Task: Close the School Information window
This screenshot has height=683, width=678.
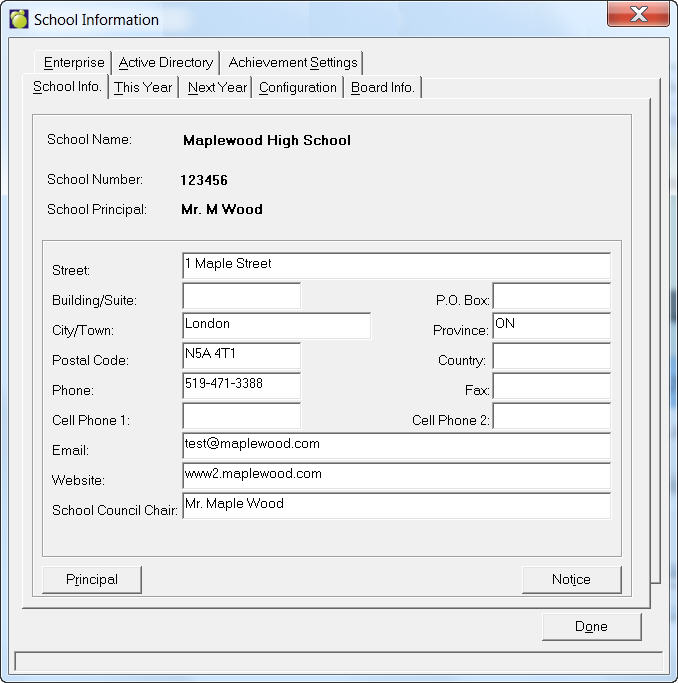Action: (x=638, y=14)
